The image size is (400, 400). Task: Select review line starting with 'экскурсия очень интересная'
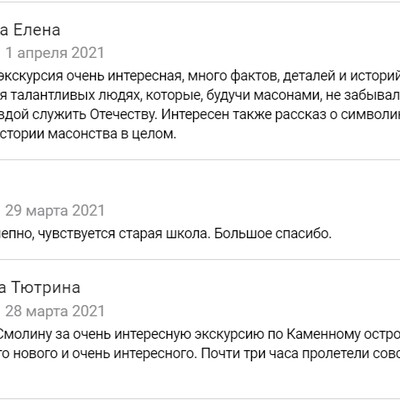pos(200,76)
